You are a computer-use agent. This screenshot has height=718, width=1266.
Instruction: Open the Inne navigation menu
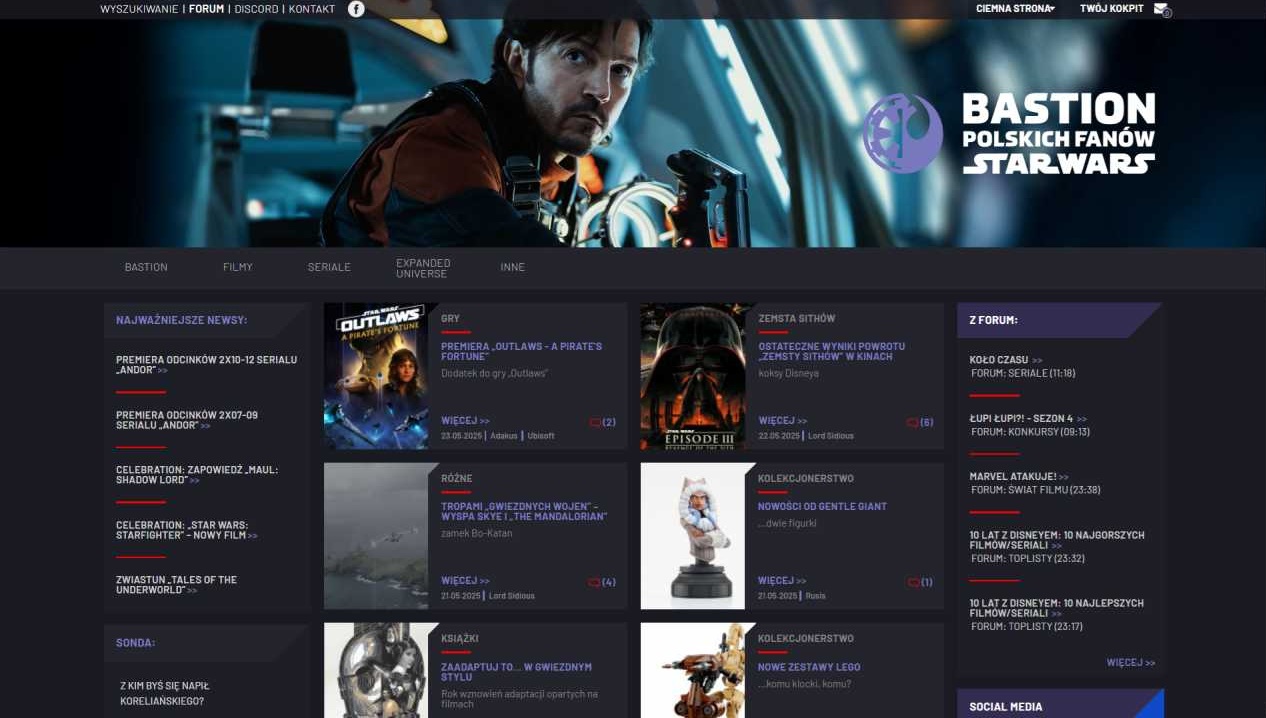pyautogui.click(x=513, y=268)
